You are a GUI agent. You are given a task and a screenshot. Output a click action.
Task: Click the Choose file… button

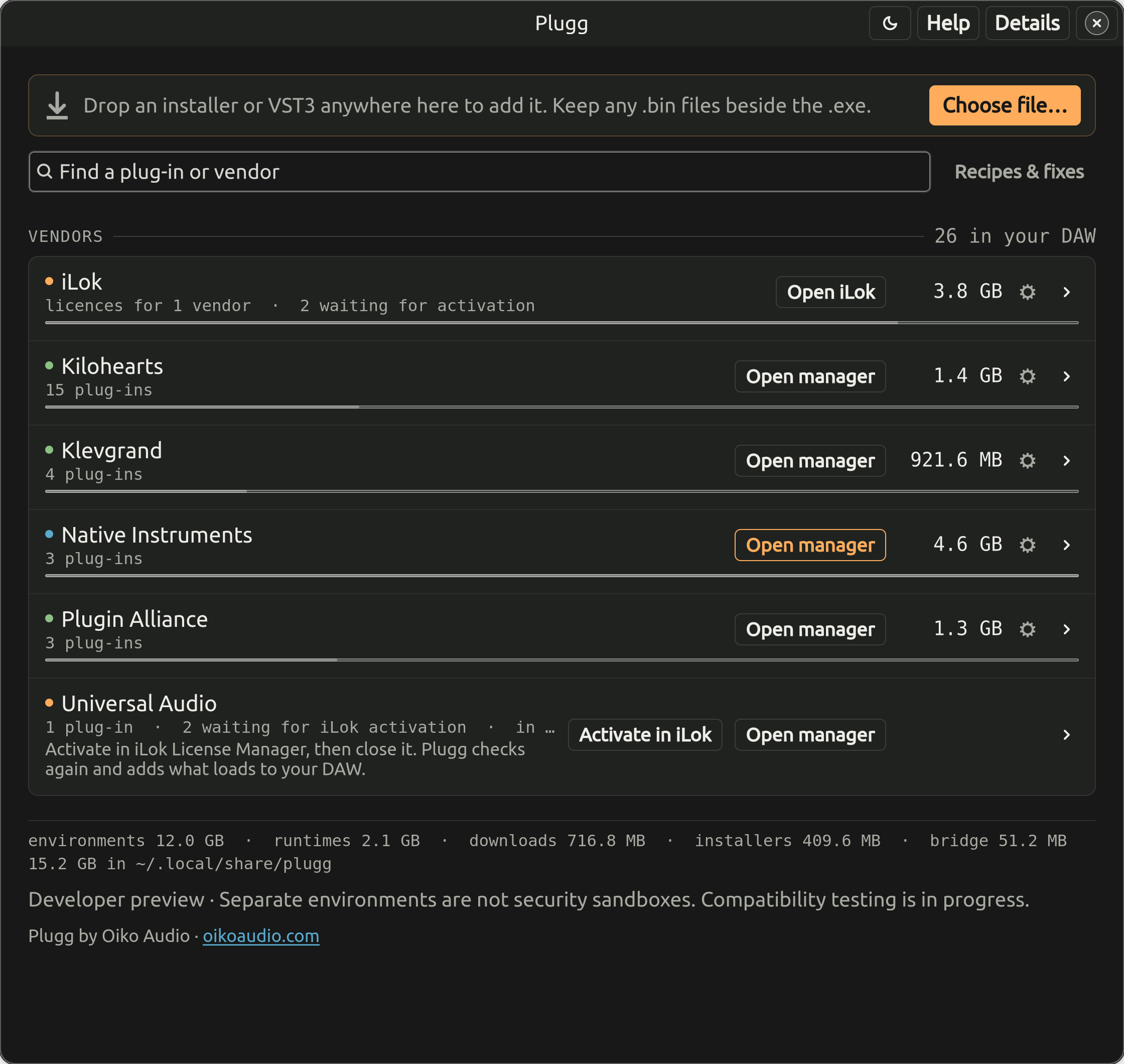(1005, 105)
